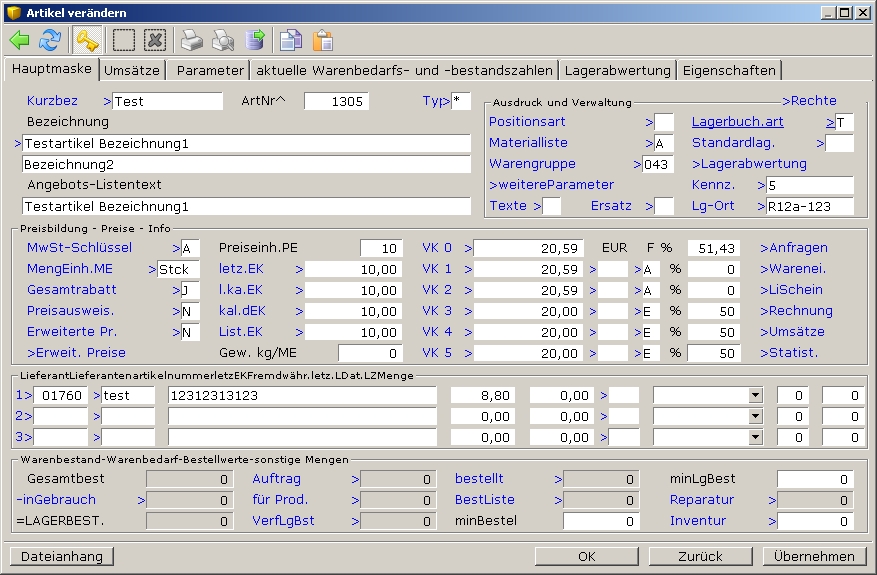This screenshot has width=877, height=575.
Task: Click the dashed box with X icon
Action: 154,40
